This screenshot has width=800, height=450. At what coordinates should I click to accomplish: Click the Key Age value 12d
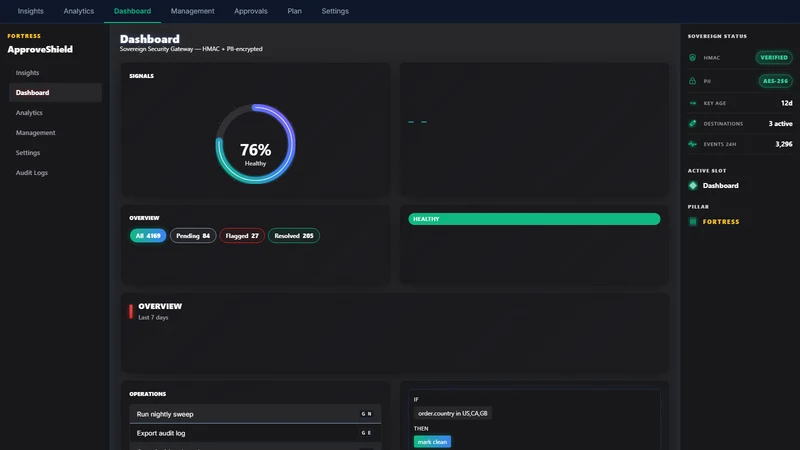pos(786,103)
